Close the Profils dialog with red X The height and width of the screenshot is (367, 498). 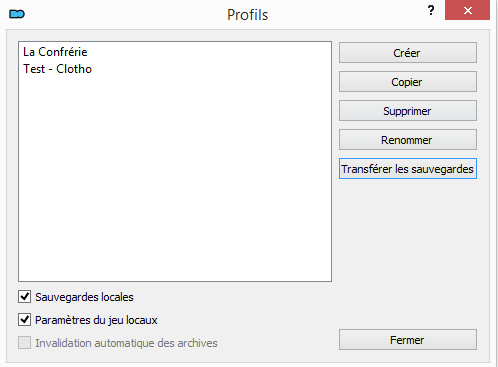pos(467,10)
